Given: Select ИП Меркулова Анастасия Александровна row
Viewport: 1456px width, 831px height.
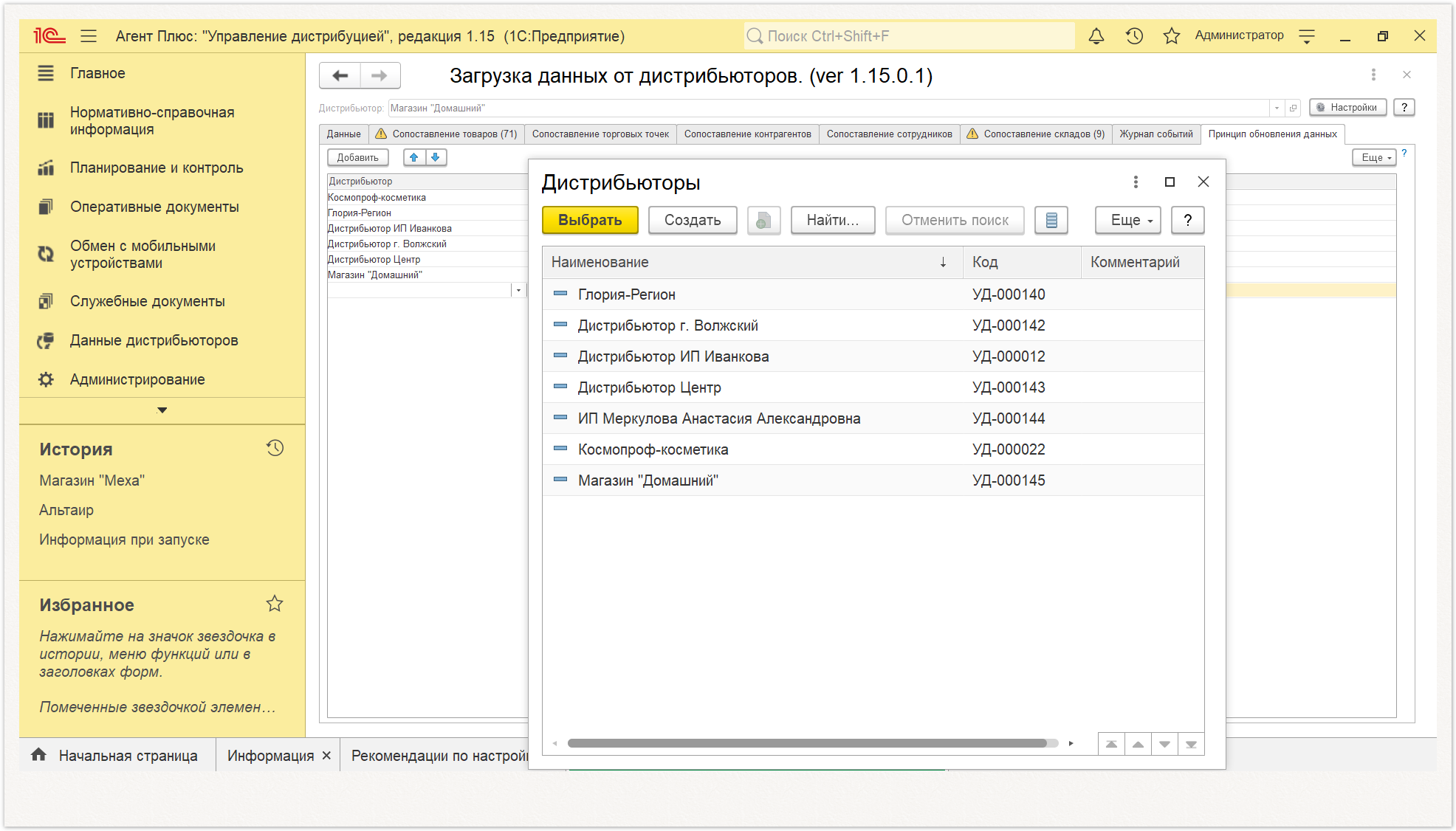Looking at the screenshot, I should 873,418.
